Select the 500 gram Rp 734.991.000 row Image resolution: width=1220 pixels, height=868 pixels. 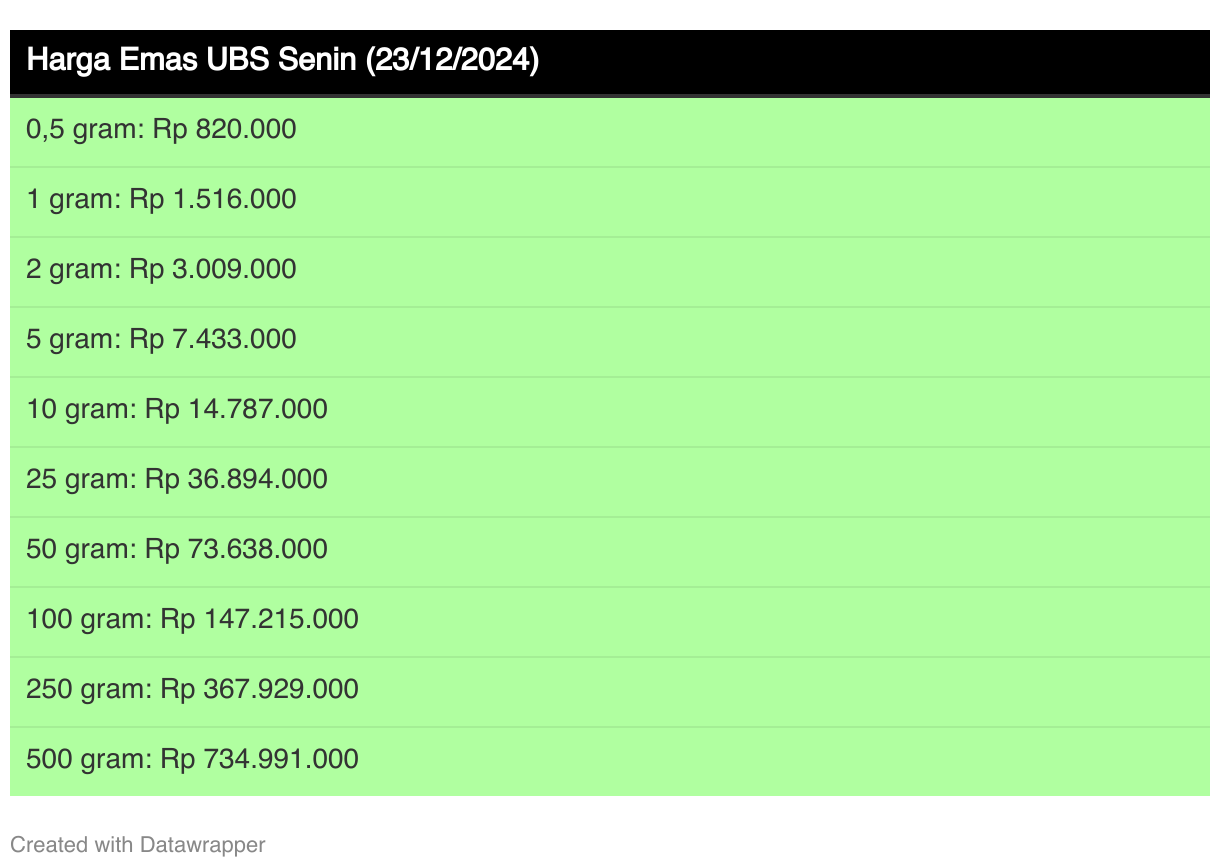610,761
